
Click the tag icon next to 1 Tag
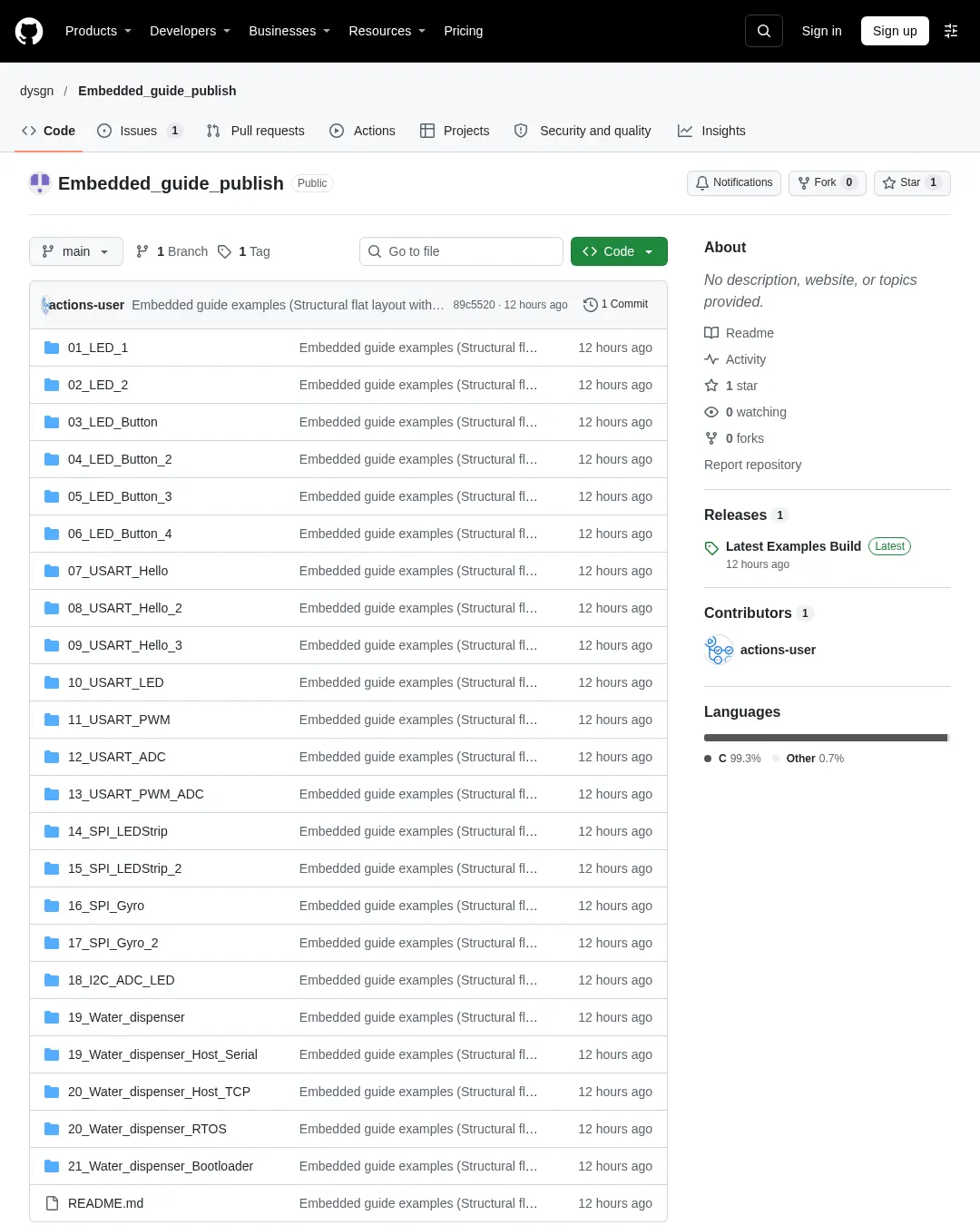[x=225, y=251]
